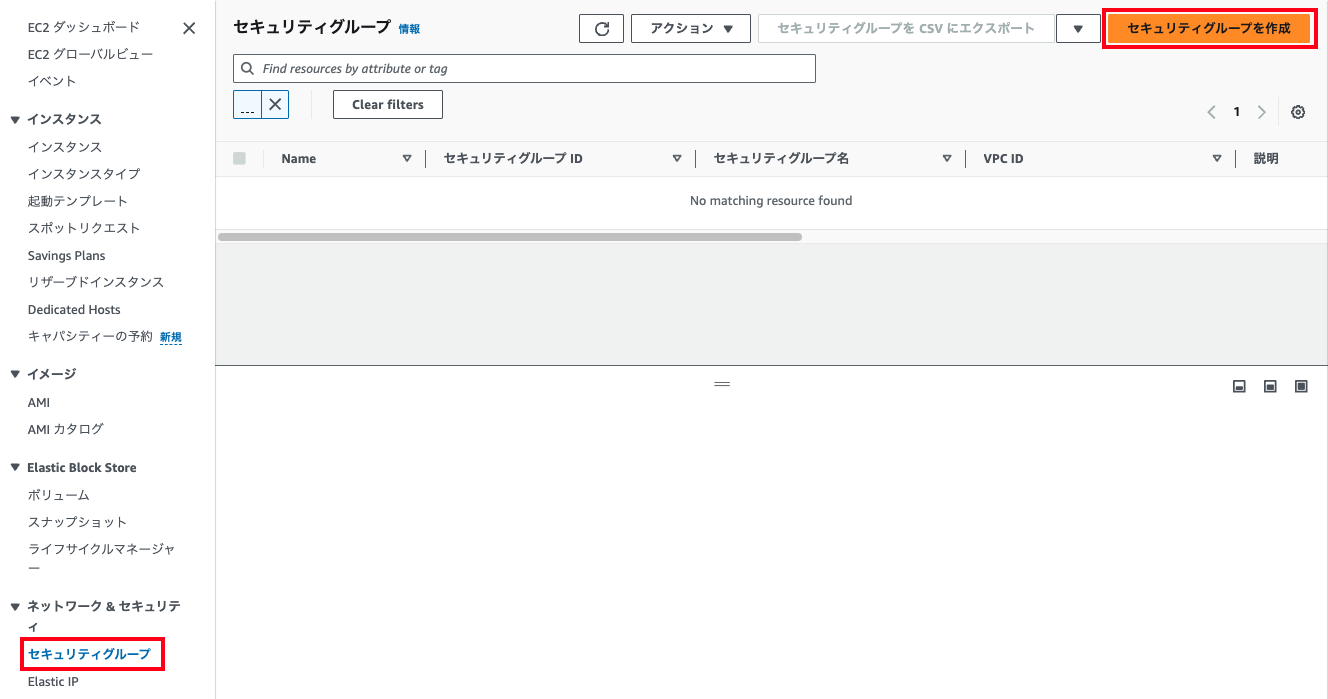
Task: Open ボリューム page
Action: [x=58, y=494]
